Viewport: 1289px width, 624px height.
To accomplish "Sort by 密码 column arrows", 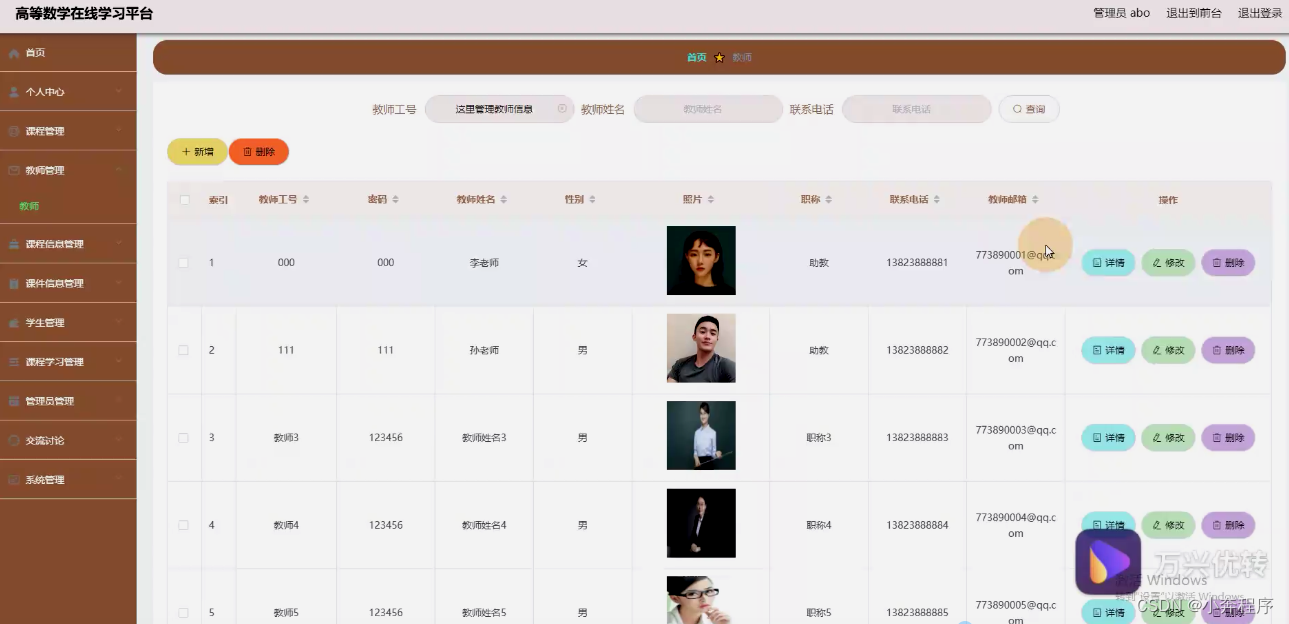I will [x=395, y=200].
